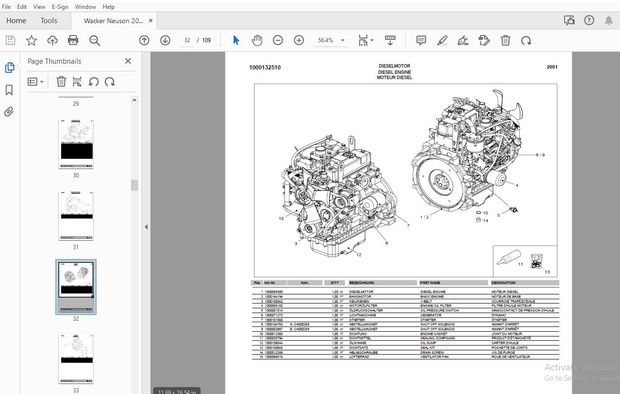Go to the previous page
620x394 pixels.
point(144,40)
